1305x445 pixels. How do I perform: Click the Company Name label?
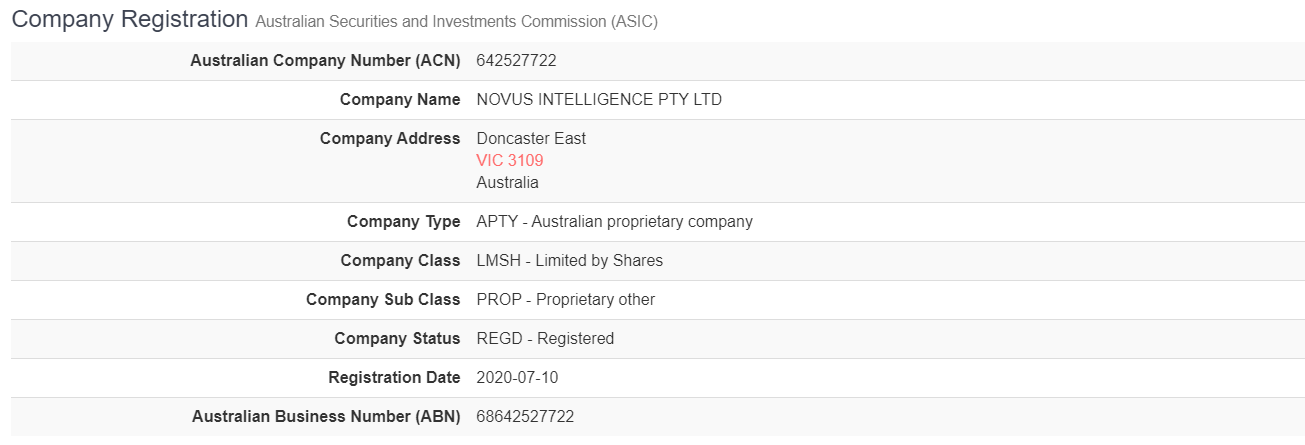tap(400, 99)
